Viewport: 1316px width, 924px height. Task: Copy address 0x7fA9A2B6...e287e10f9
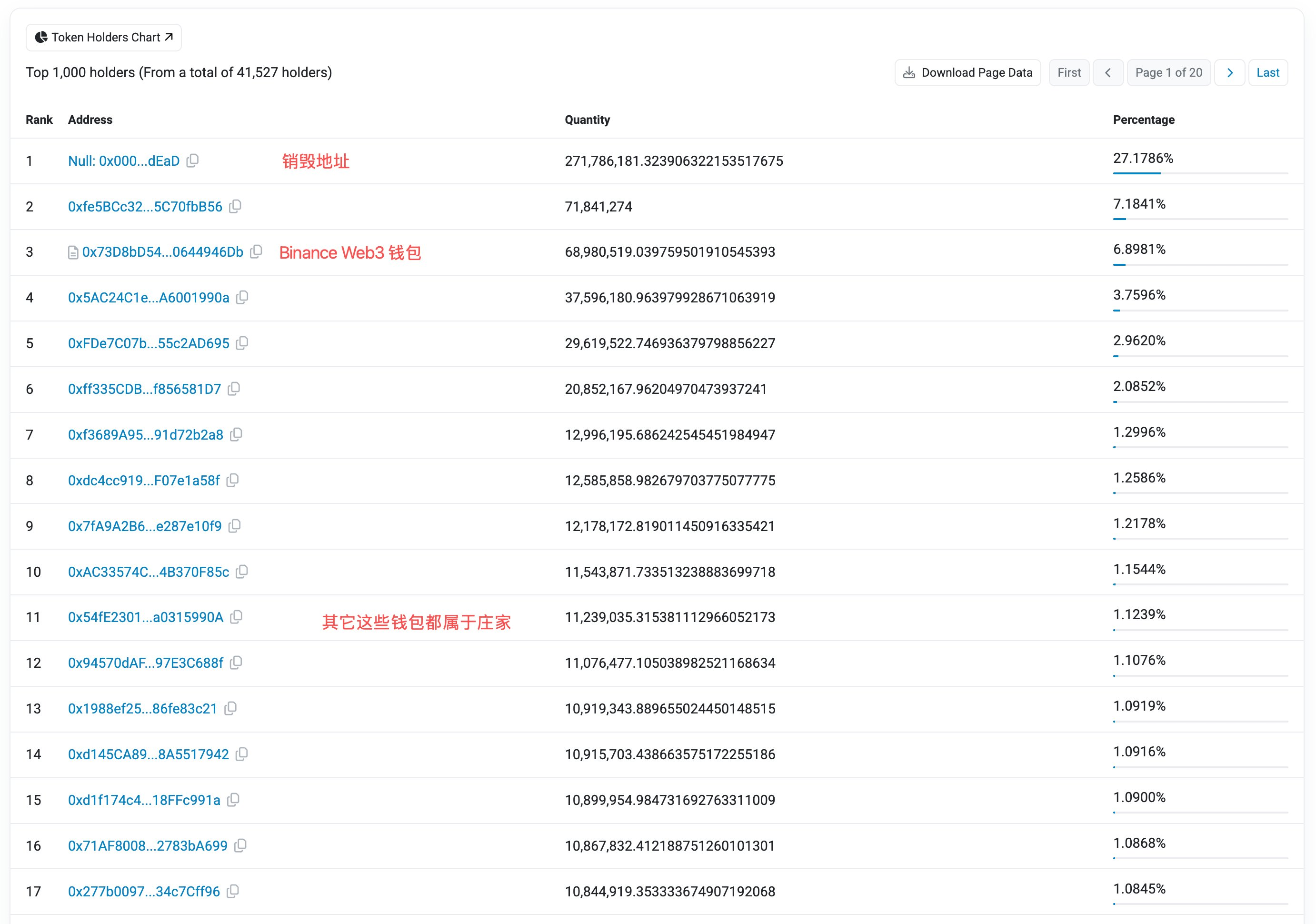[x=234, y=526]
